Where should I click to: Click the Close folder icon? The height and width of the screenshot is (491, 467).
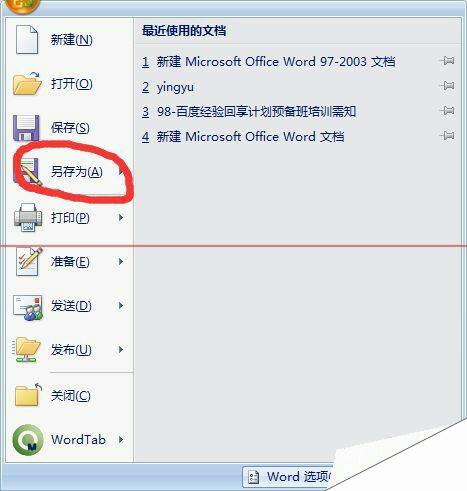coord(28,395)
